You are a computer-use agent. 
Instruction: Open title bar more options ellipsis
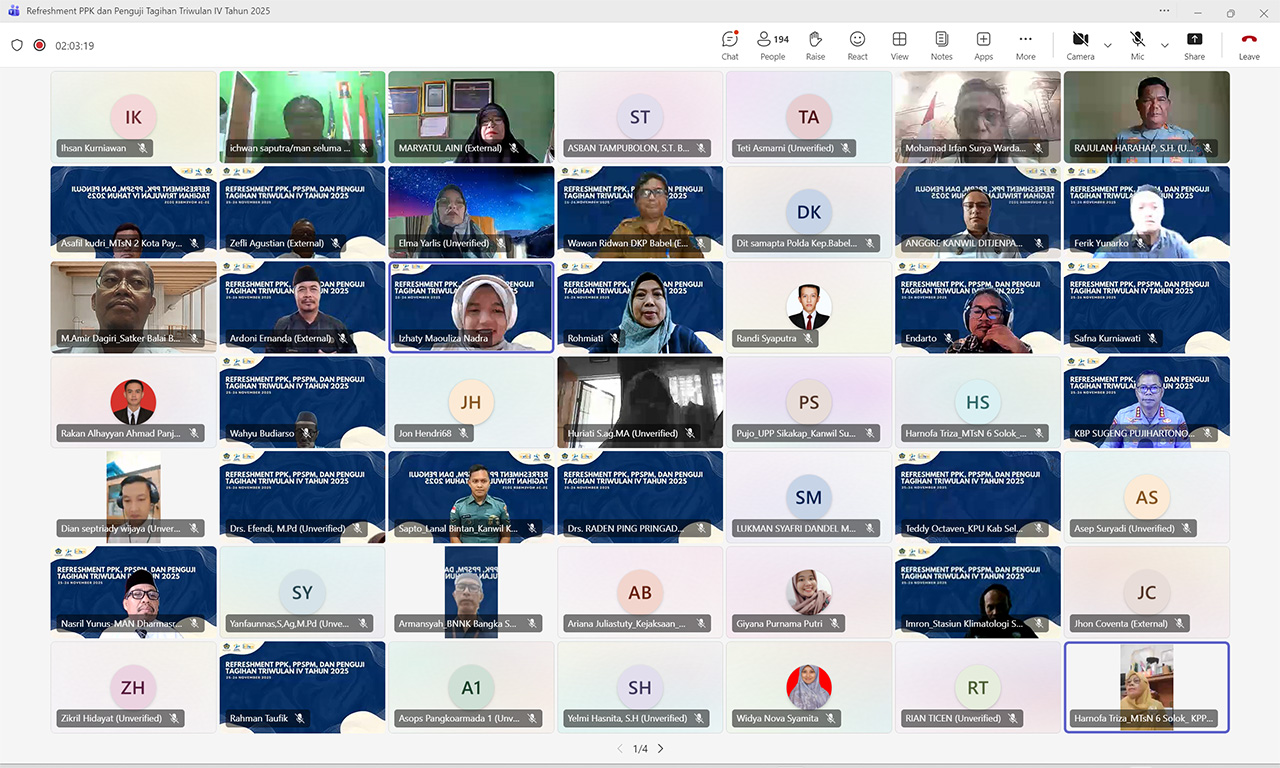pos(1164,10)
